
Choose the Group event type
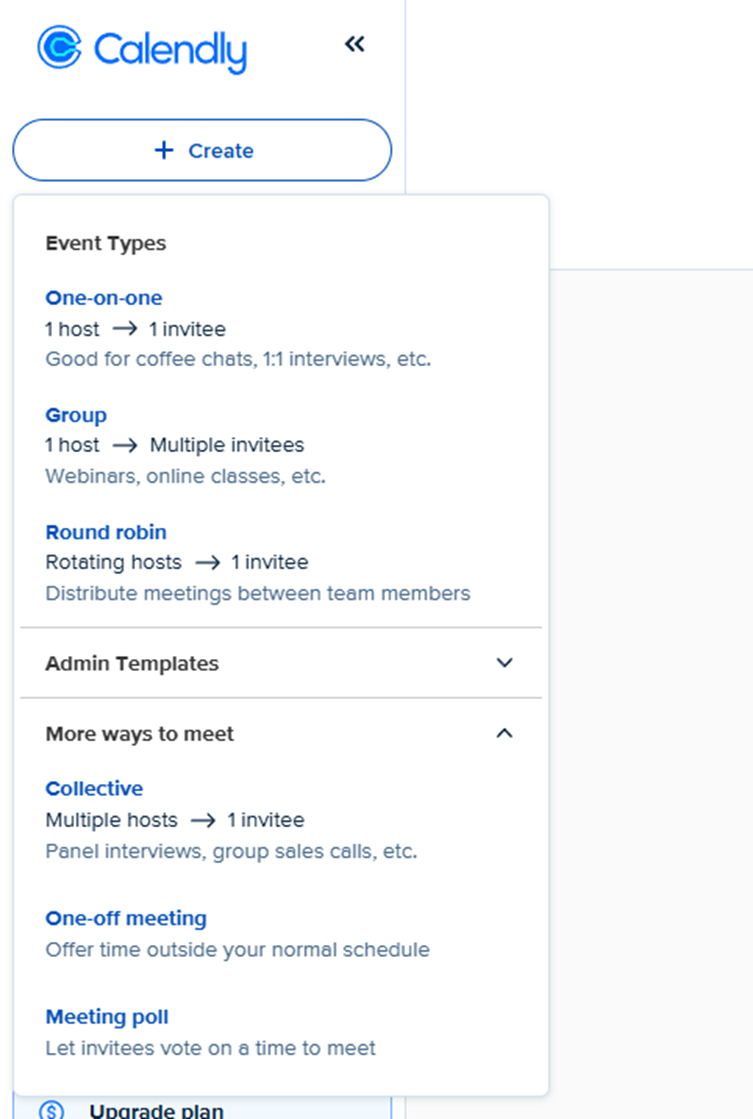[x=76, y=415]
